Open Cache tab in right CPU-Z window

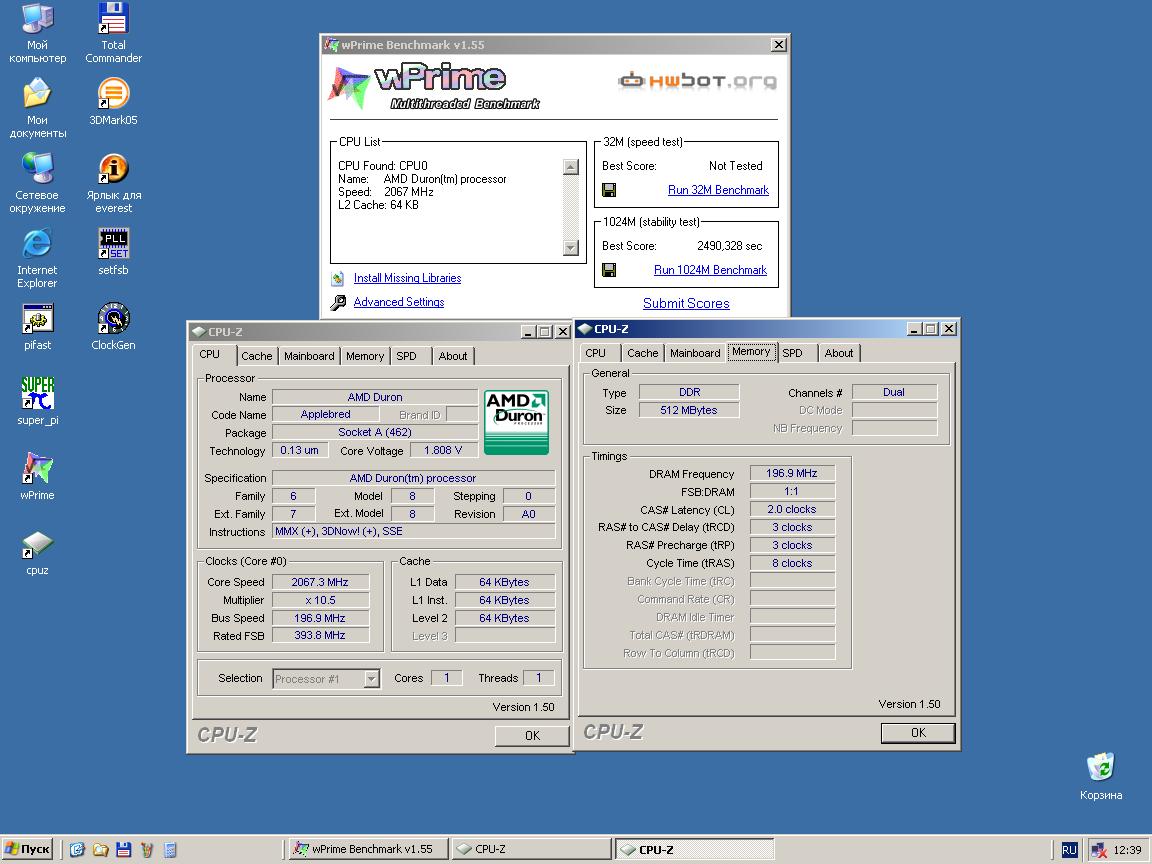click(x=643, y=353)
